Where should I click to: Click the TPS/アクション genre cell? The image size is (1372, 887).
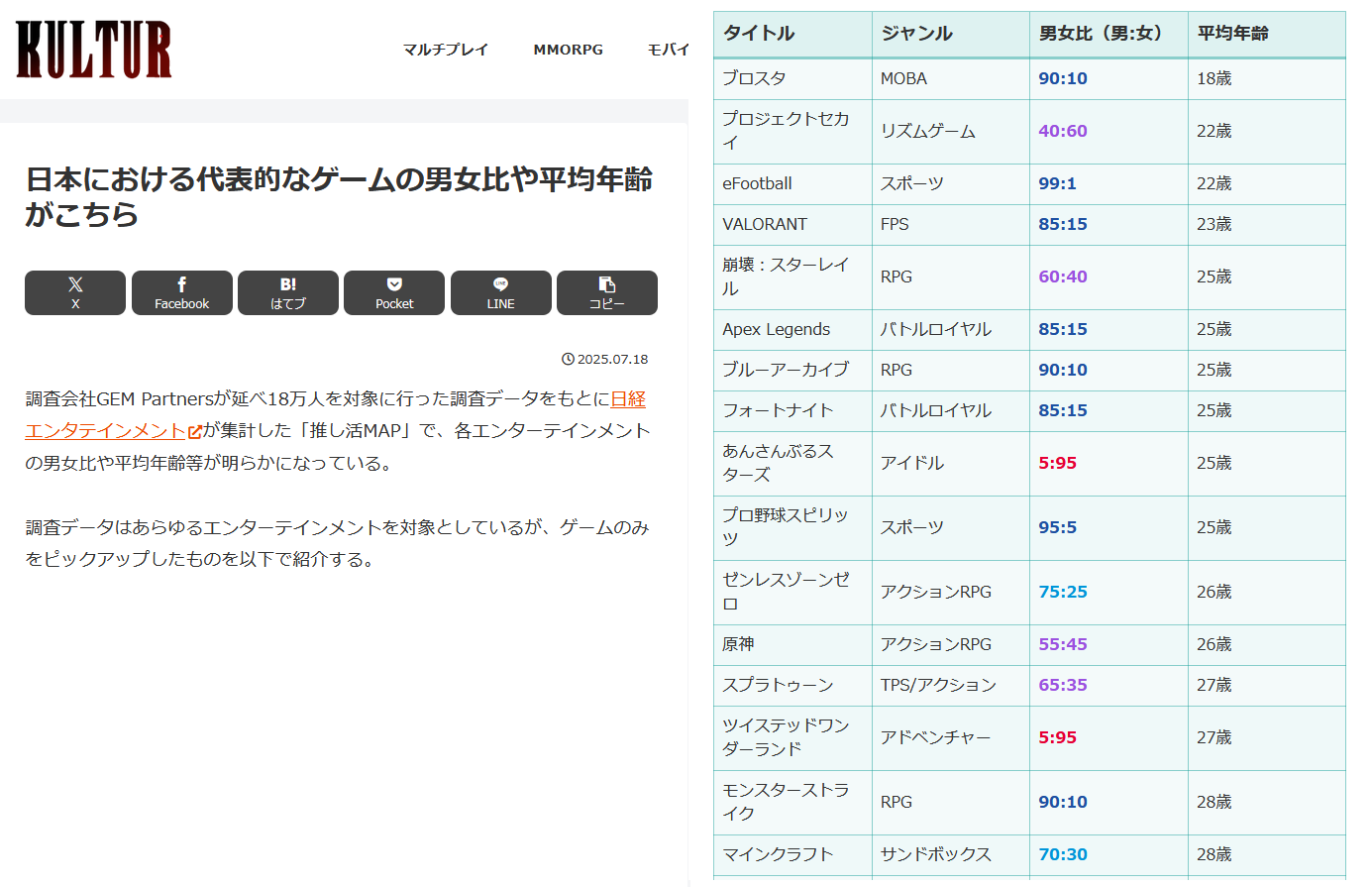click(951, 685)
